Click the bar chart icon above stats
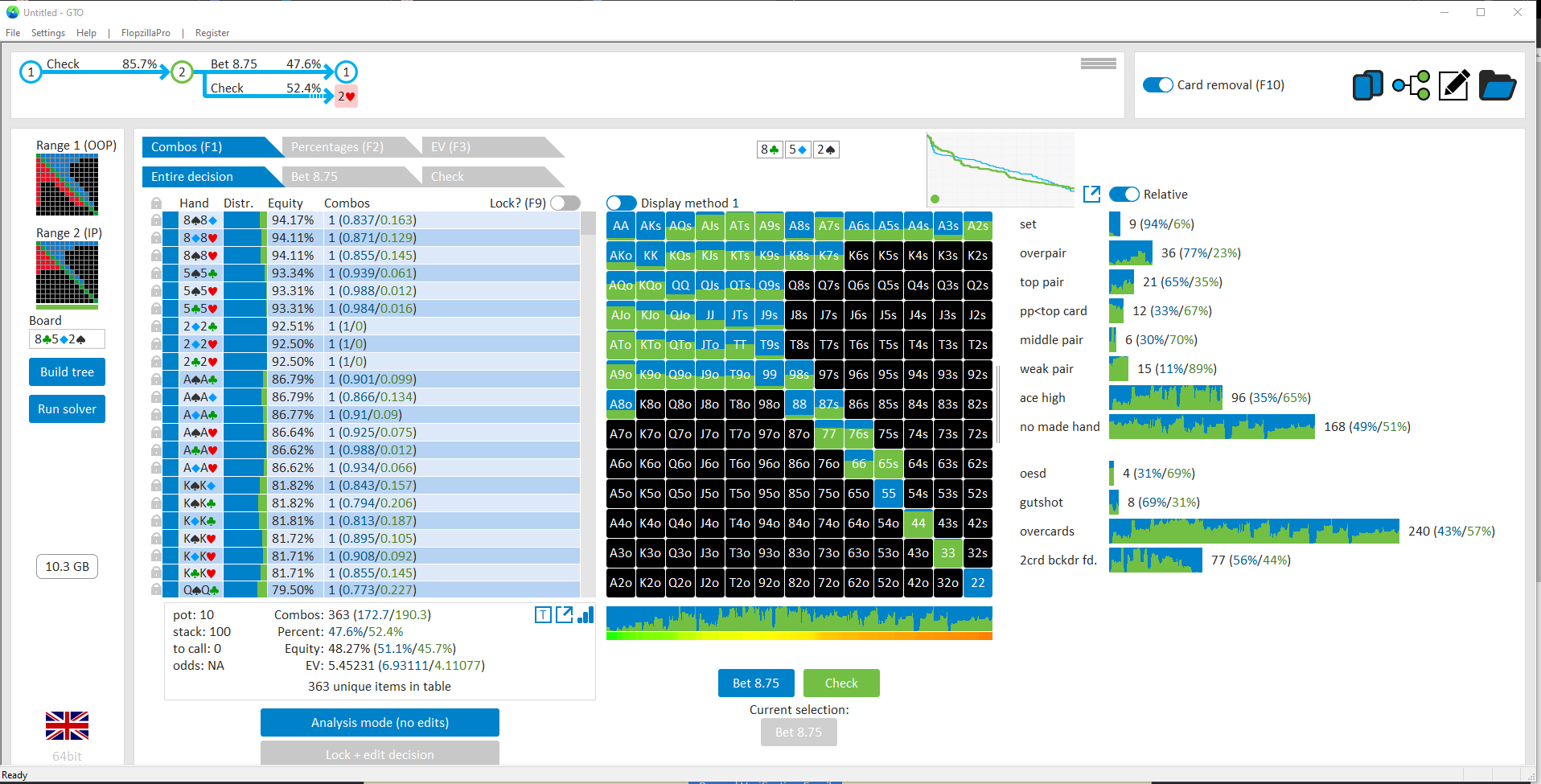This screenshot has height=784, width=1541. [x=586, y=615]
